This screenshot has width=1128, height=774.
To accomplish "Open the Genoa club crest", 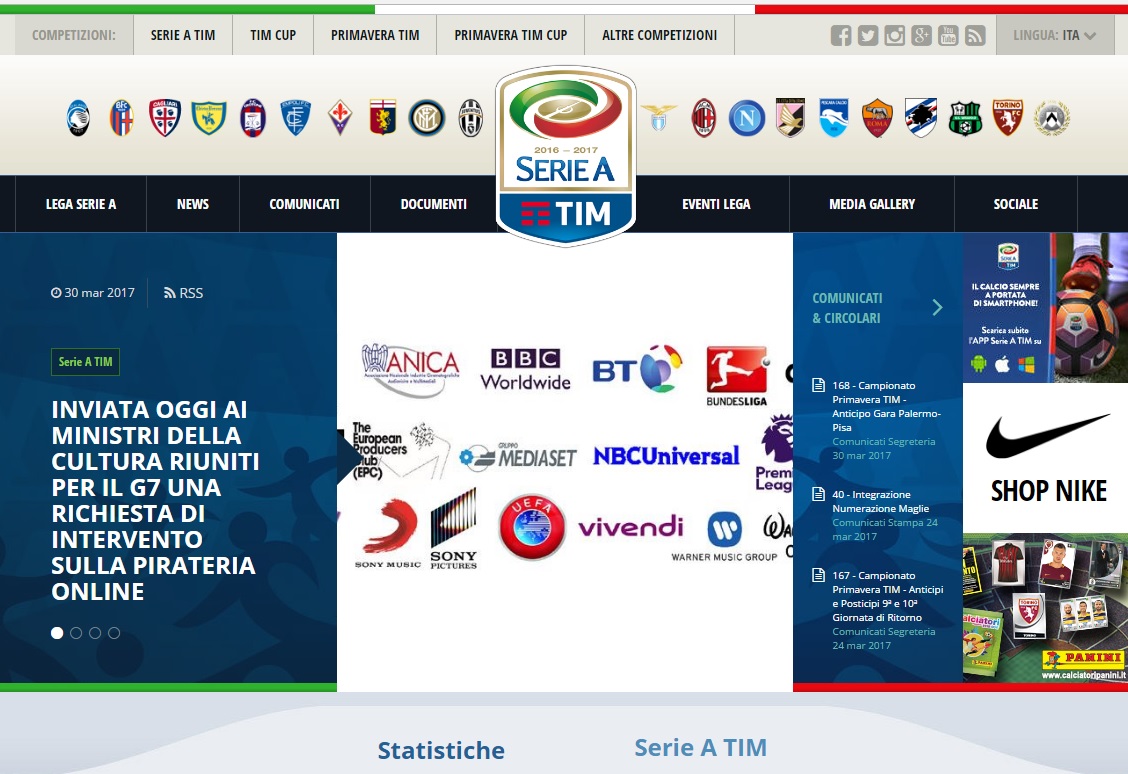I will (383, 118).
